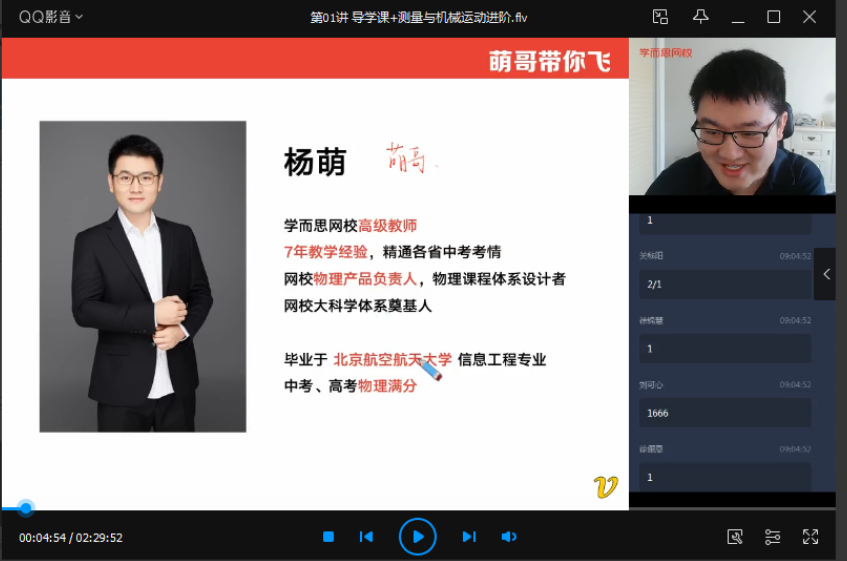847x561 pixels.
Task: Open the video toolbox icon
Action: (735, 537)
